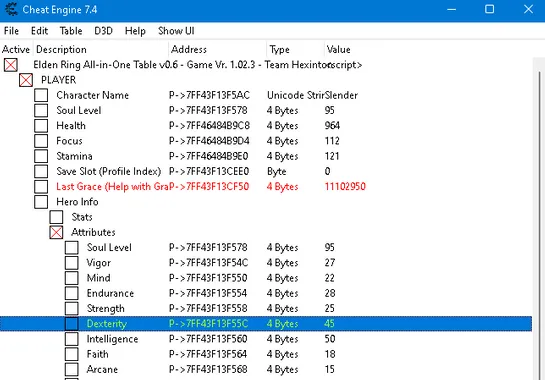Screen dimensions: 545x380
Task: Click the Value column header
Action: [338, 49]
